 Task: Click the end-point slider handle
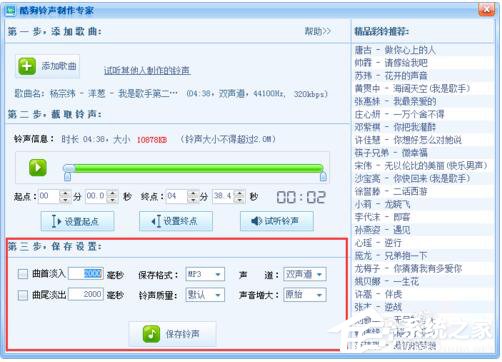tap(323, 175)
